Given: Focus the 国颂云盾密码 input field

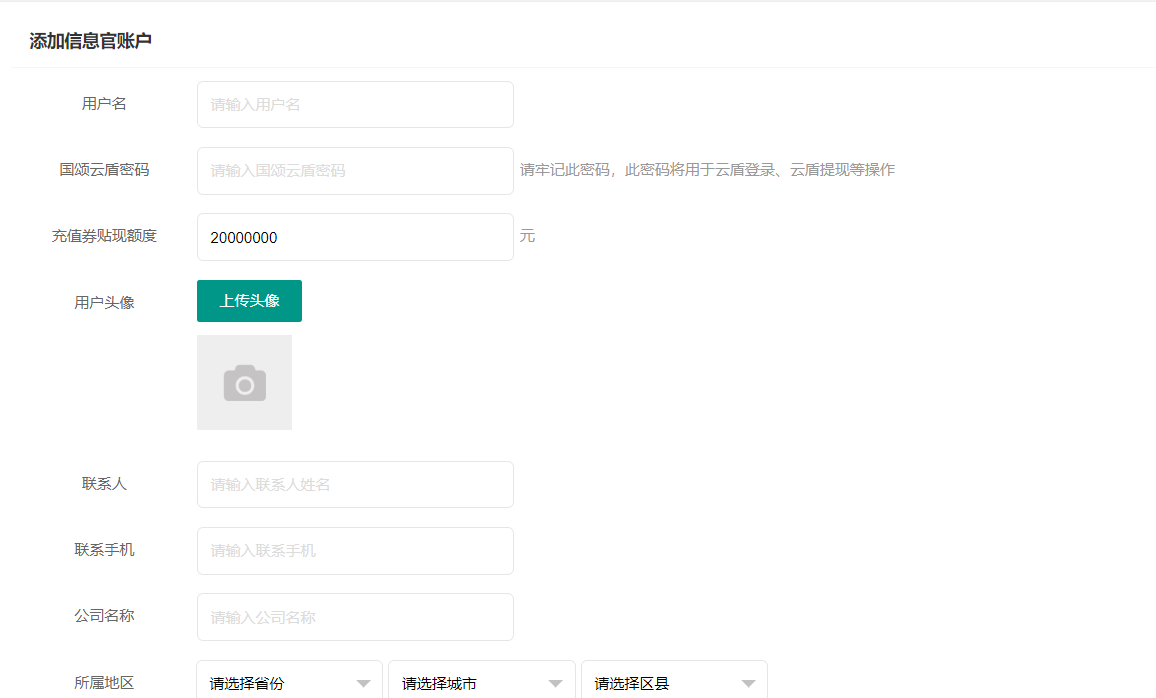Looking at the screenshot, I should pos(355,171).
